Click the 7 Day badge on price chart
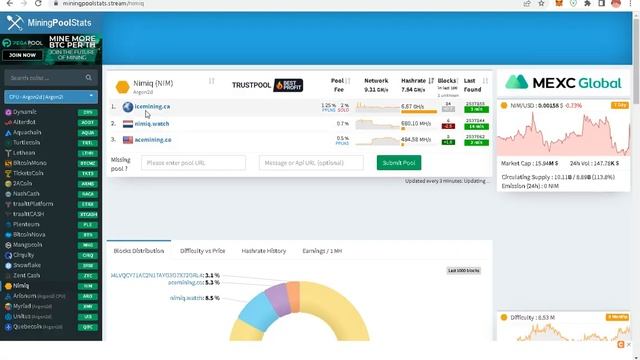 point(620,105)
